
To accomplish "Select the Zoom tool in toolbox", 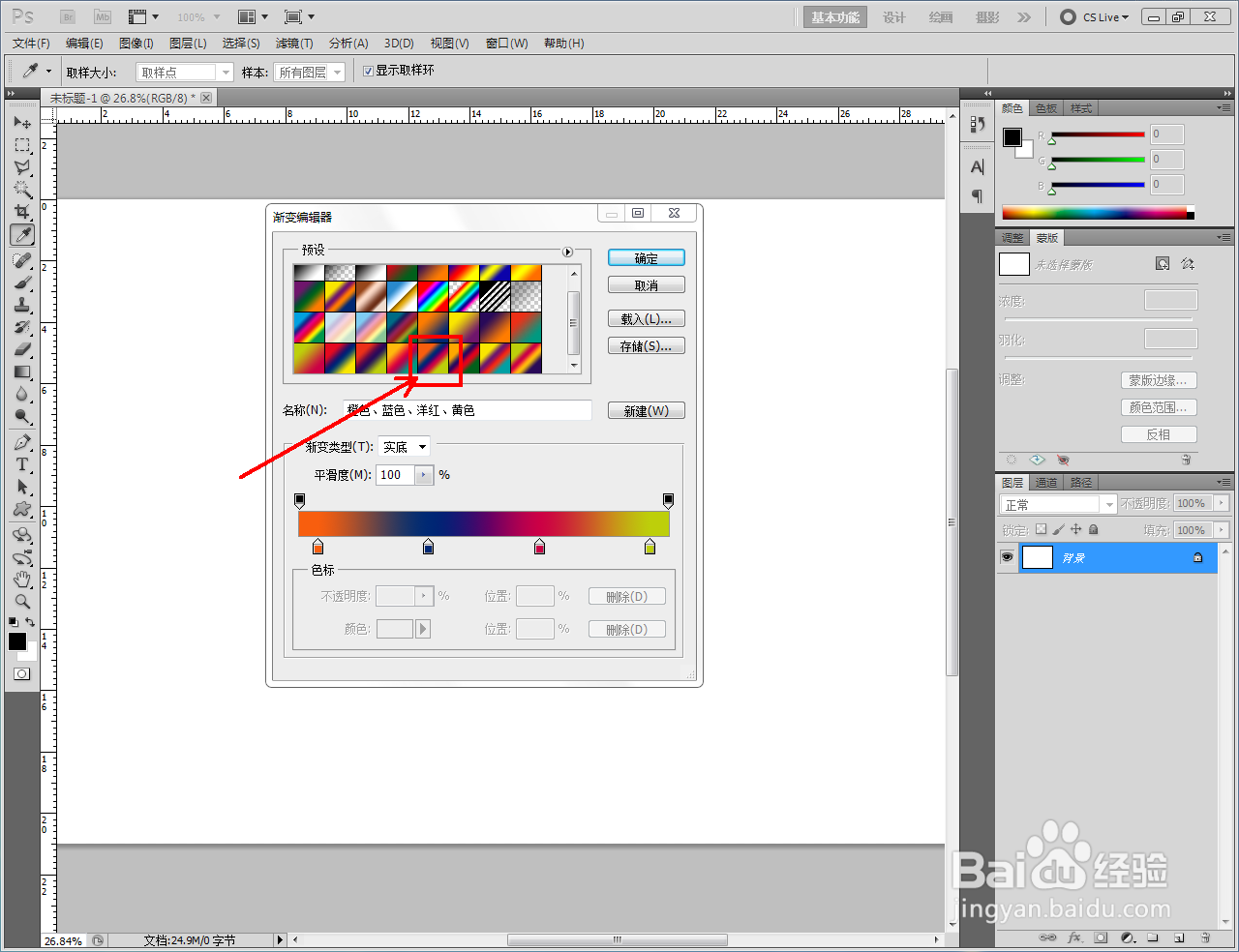I will click(x=22, y=601).
